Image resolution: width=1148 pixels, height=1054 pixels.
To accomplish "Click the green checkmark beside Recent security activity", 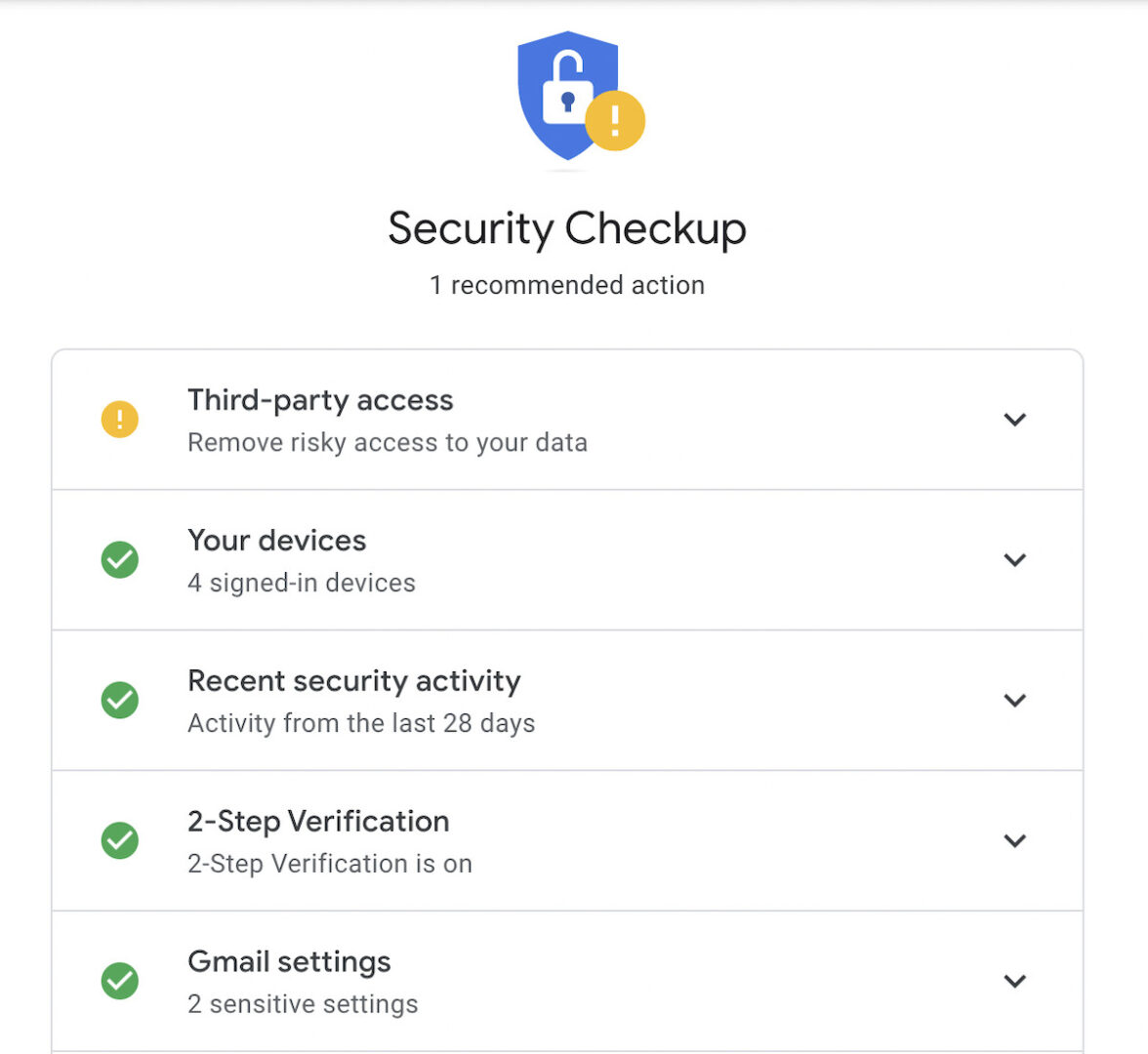I will pyautogui.click(x=119, y=700).
